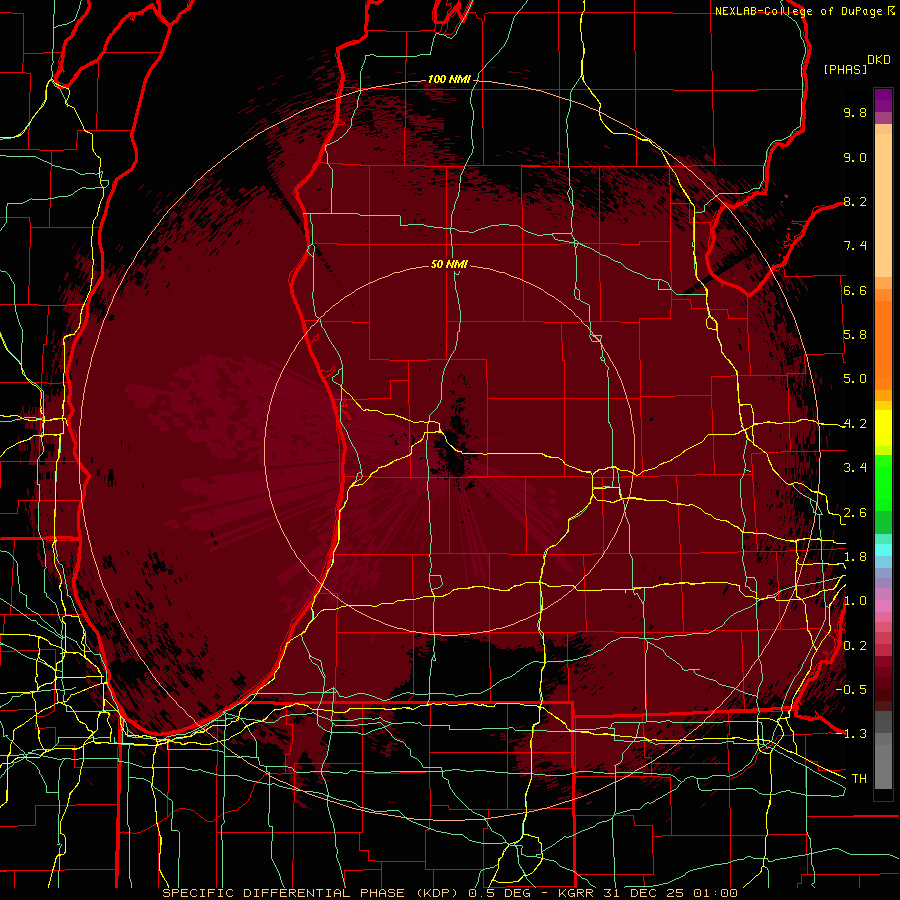The image size is (900, 900).
Task: Click the 50 NMI range ring label
Action: (x=449, y=264)
